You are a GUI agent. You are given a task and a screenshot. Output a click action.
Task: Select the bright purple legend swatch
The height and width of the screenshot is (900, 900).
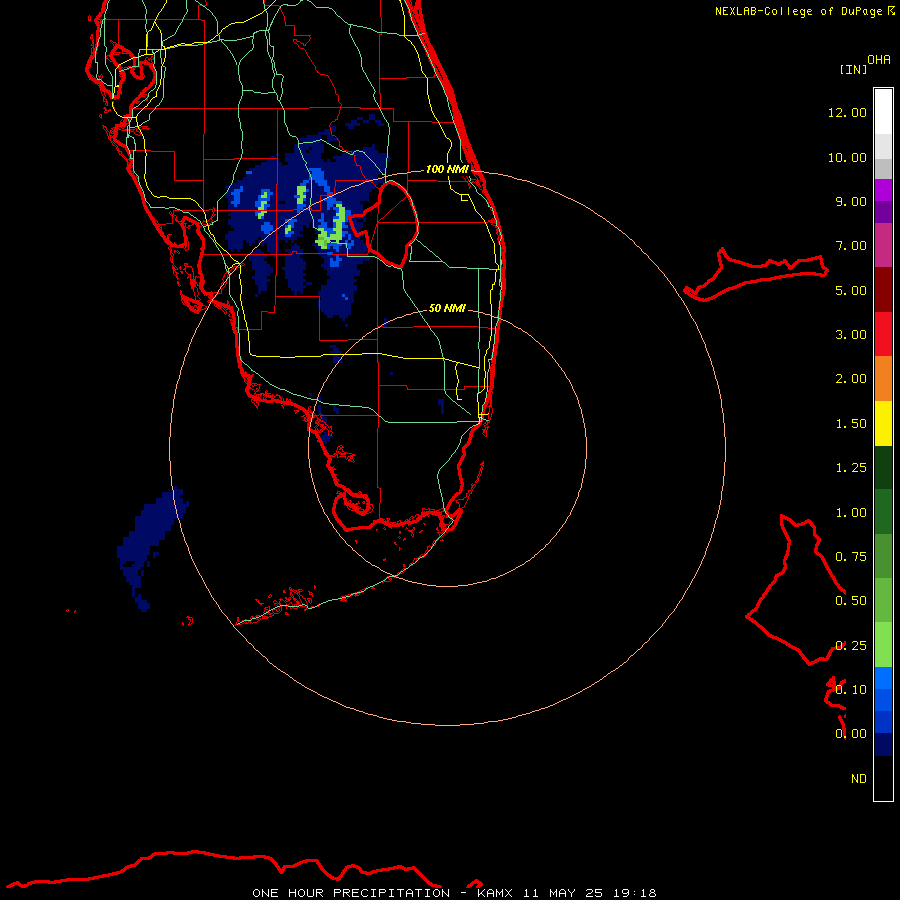[x=883, y=190]
